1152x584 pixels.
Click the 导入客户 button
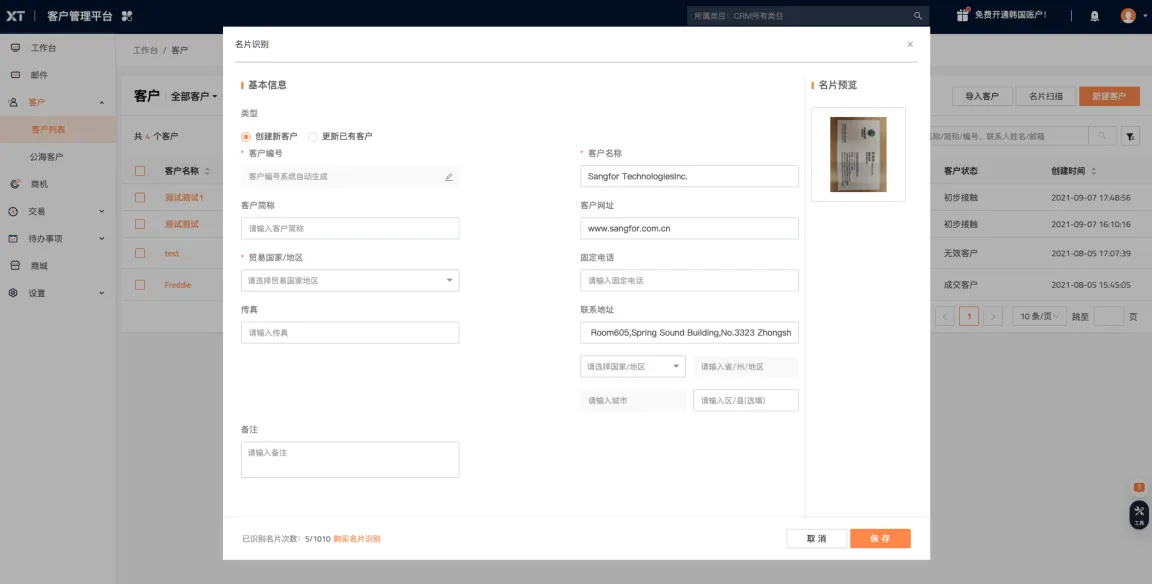click(982, 96)
